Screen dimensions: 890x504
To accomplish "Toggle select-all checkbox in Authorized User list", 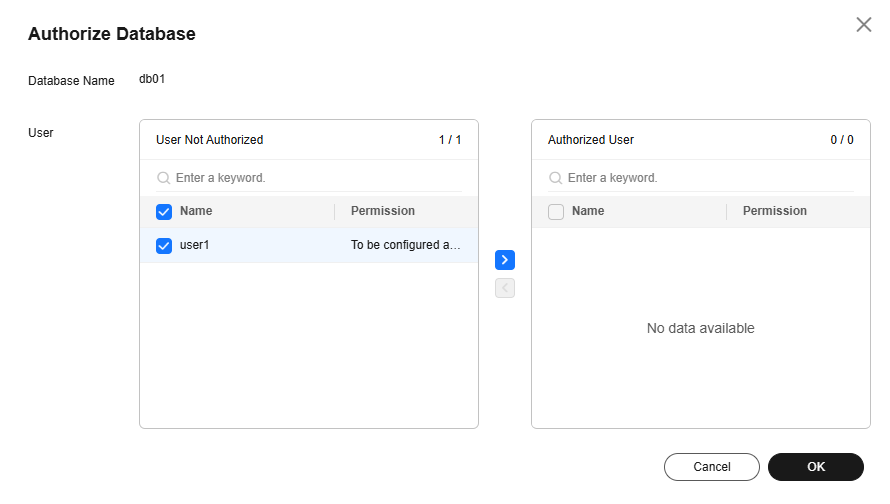I will [556, 212].
